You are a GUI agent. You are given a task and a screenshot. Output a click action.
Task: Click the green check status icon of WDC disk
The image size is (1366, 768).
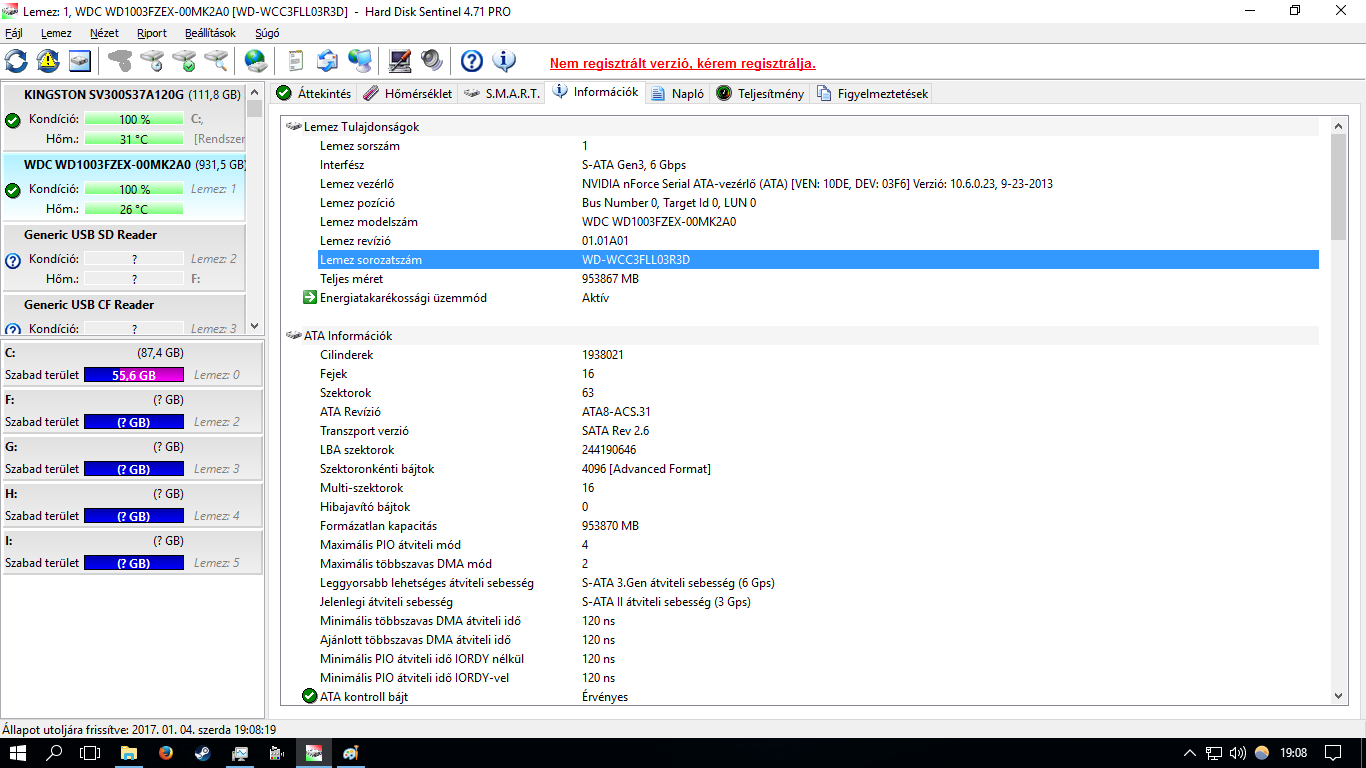[13, 191]
